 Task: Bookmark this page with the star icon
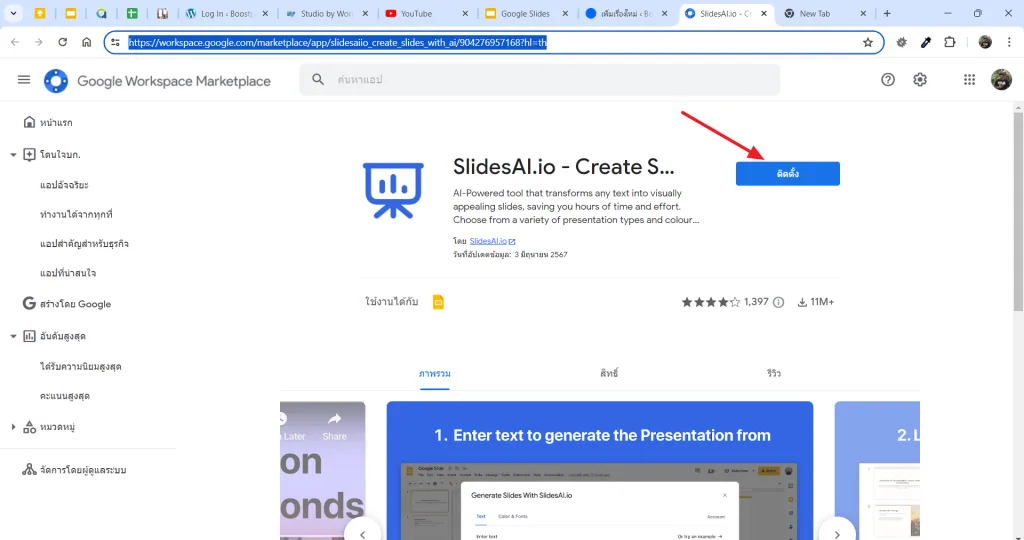(x=867, y=42)
